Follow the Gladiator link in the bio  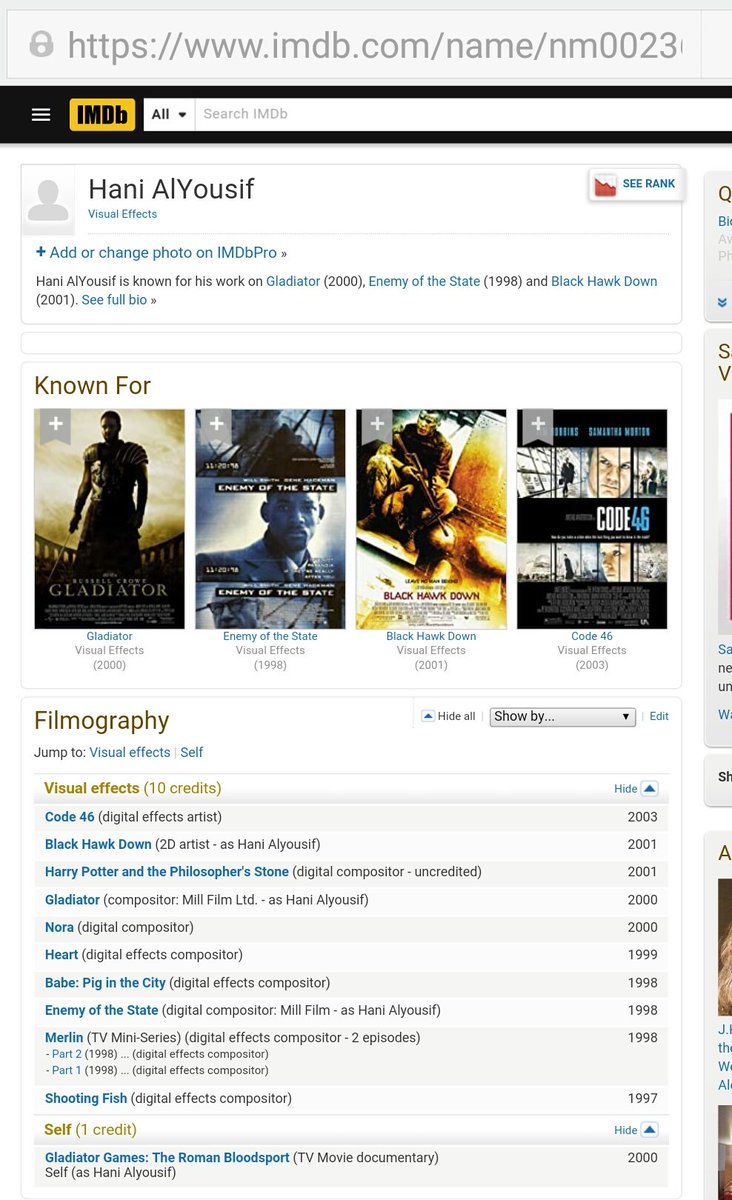pos(293,282)
